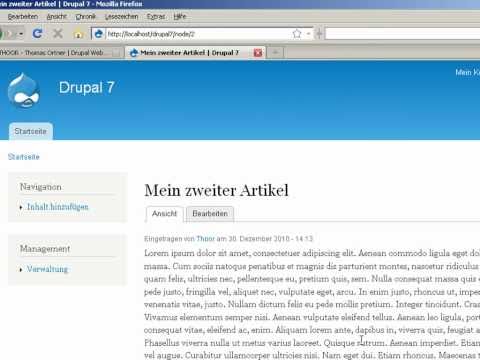
Task: Open the Chronik menu
Action: pos(86,16)
